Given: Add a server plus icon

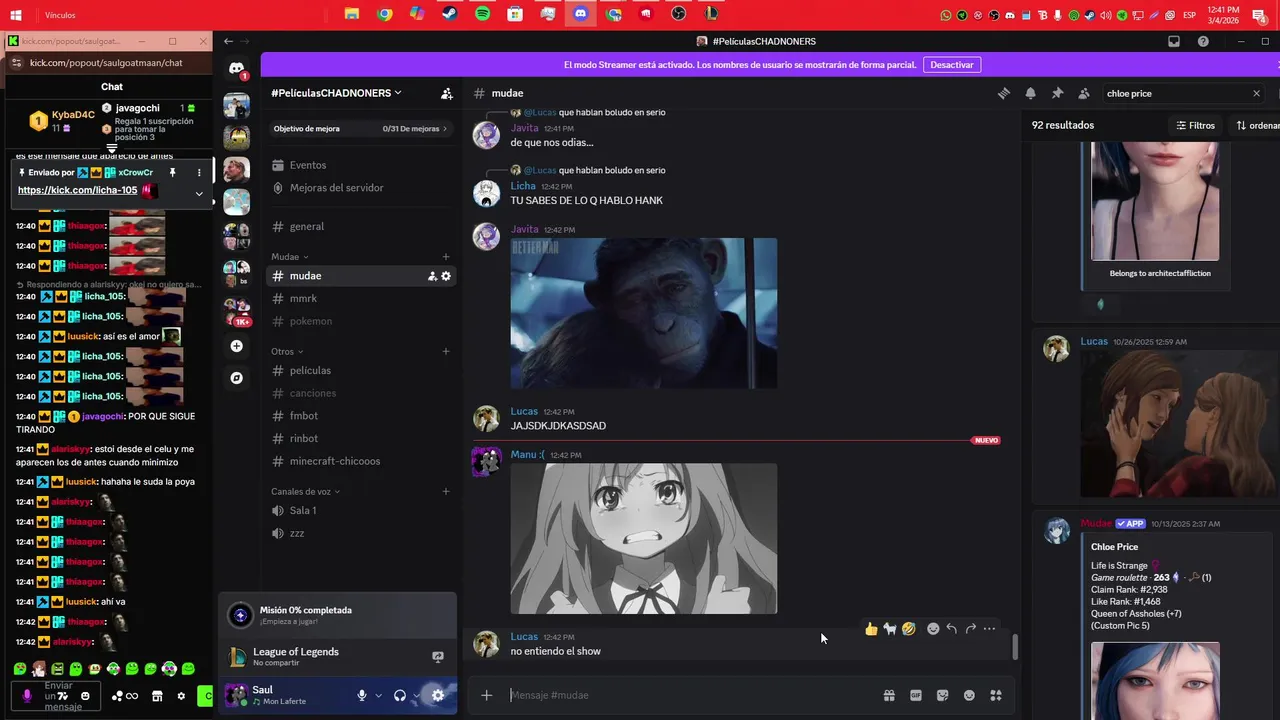Looking at the screenshot, I should pos(236,346).
